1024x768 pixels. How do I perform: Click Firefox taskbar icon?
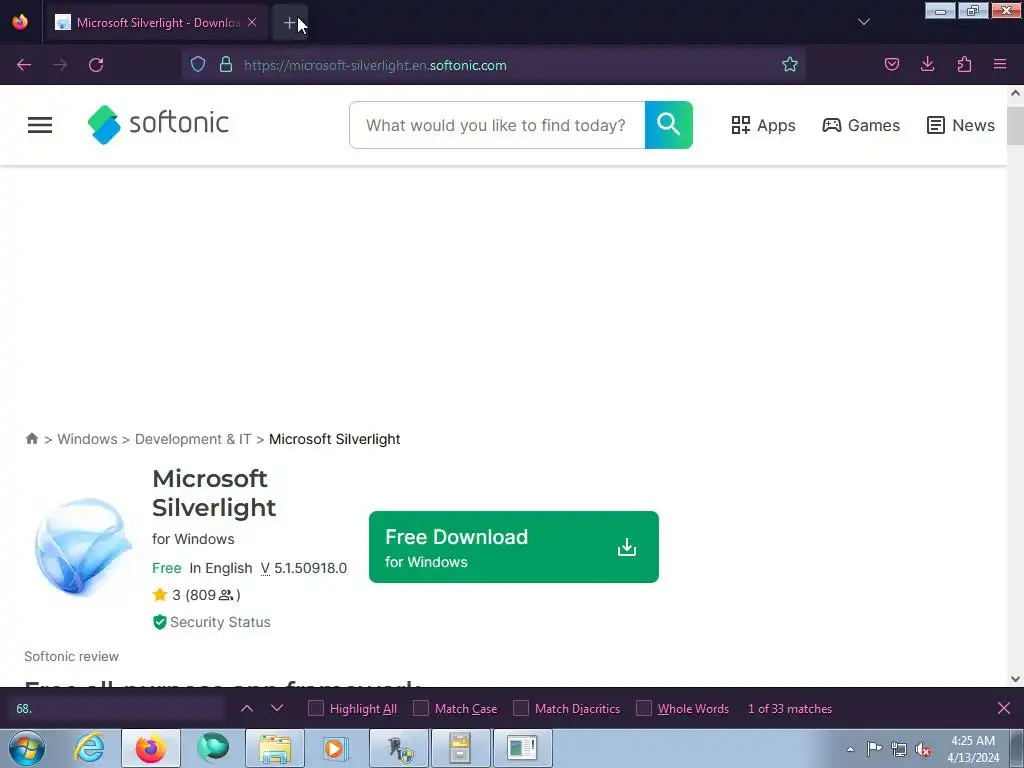(x=151, y=748)
